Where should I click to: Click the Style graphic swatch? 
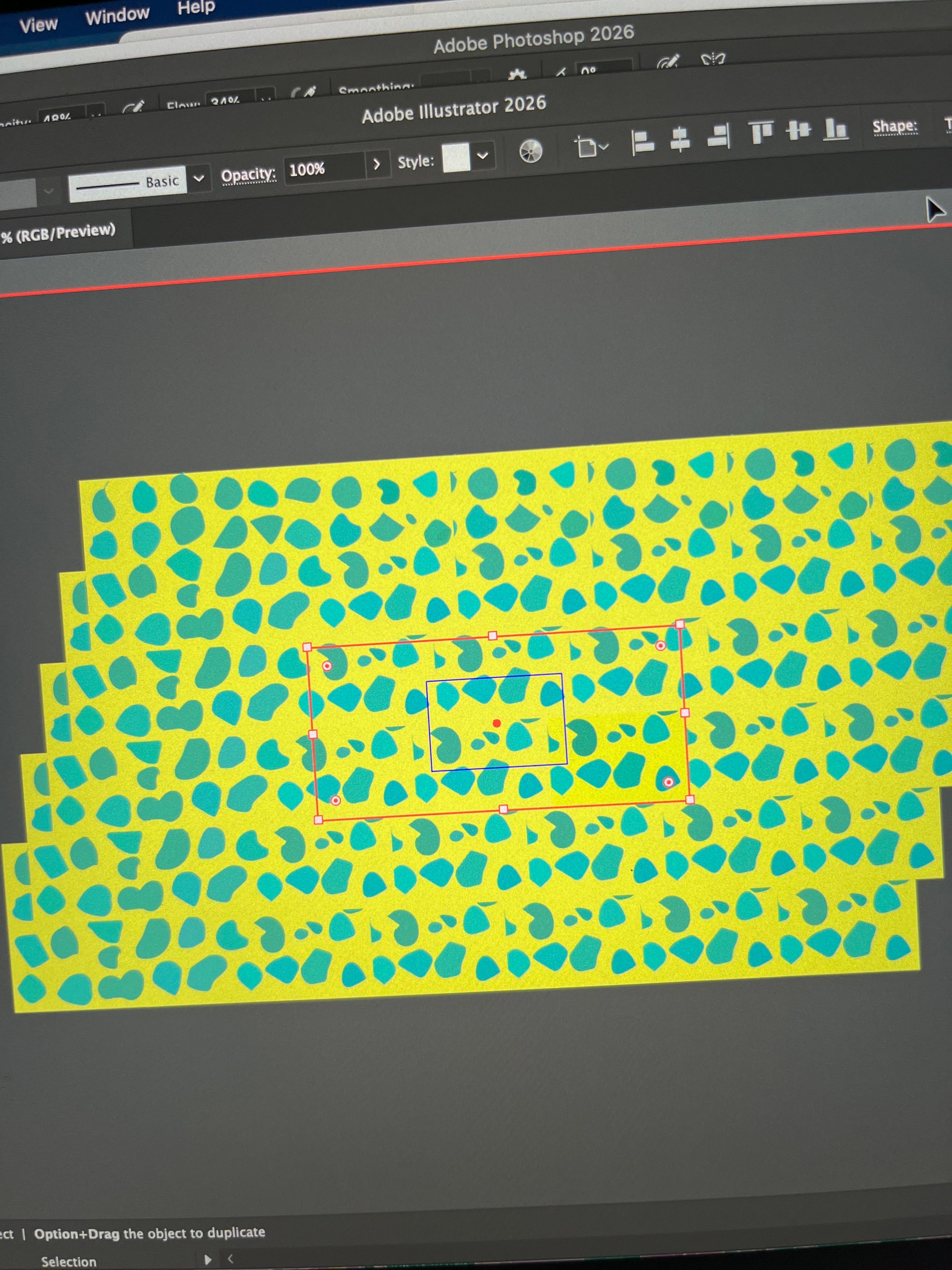click(x=456, y=157)
